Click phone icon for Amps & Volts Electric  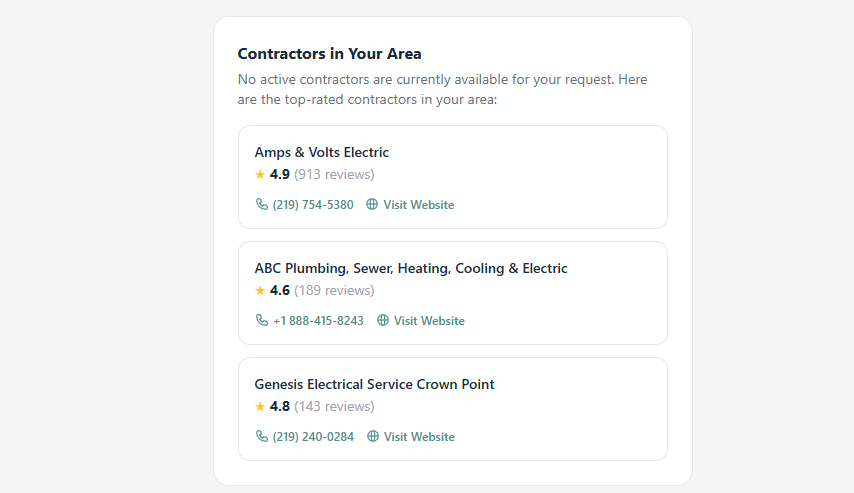[x=261, y=204]
